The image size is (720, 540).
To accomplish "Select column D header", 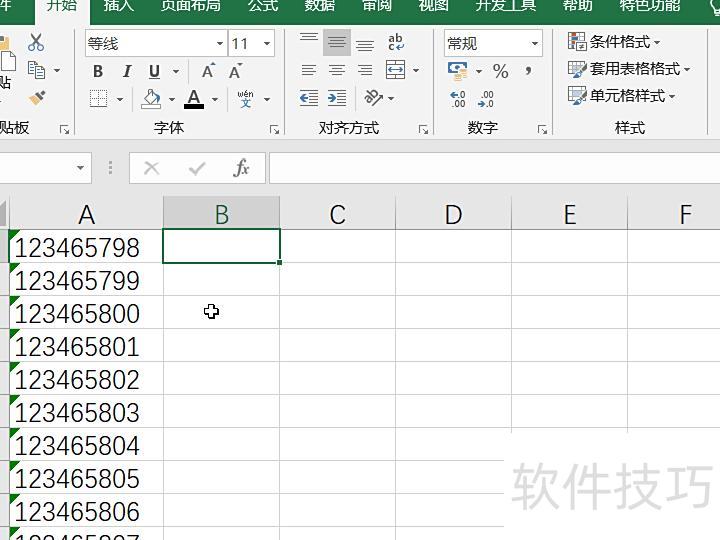I will 453,214.
